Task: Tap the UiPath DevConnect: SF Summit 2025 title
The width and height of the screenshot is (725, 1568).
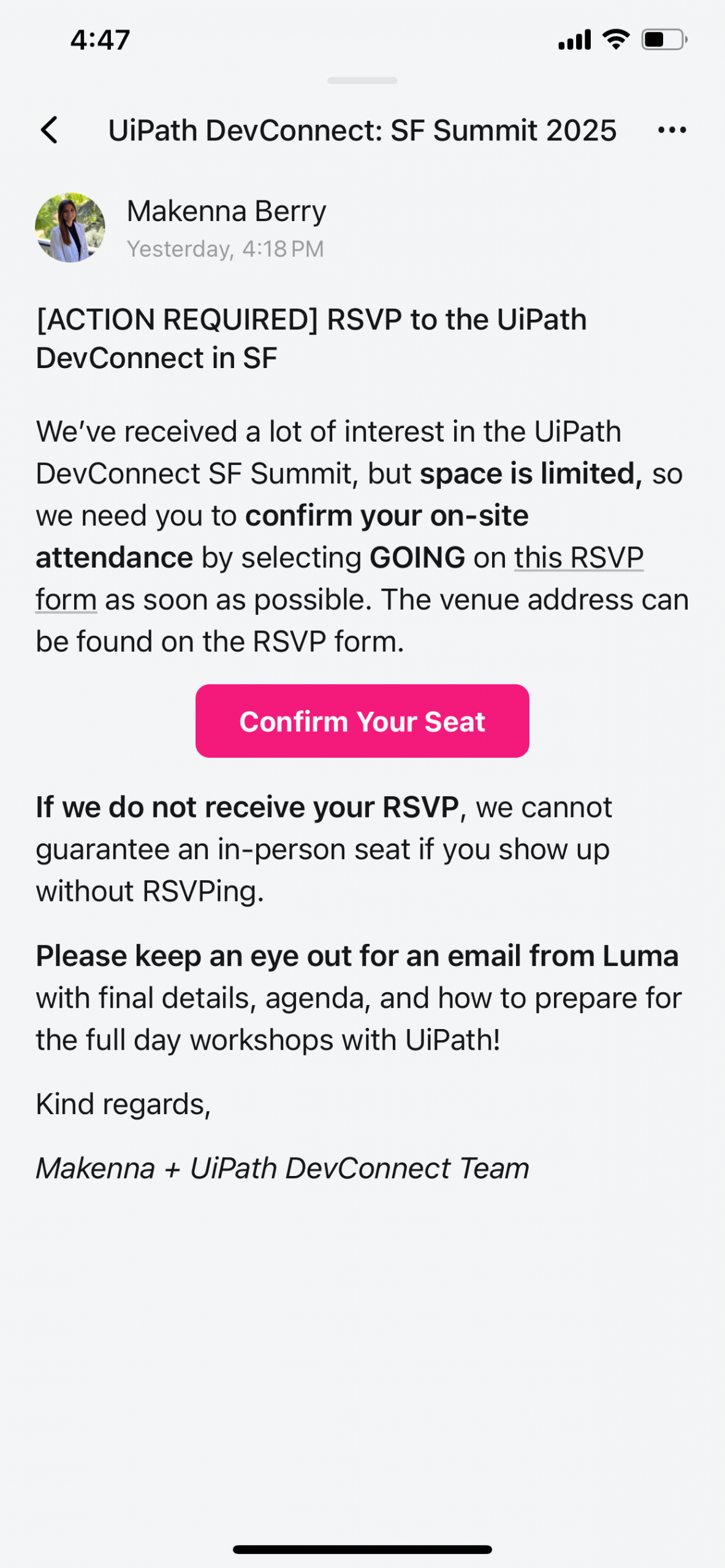Action: [362, 130]
